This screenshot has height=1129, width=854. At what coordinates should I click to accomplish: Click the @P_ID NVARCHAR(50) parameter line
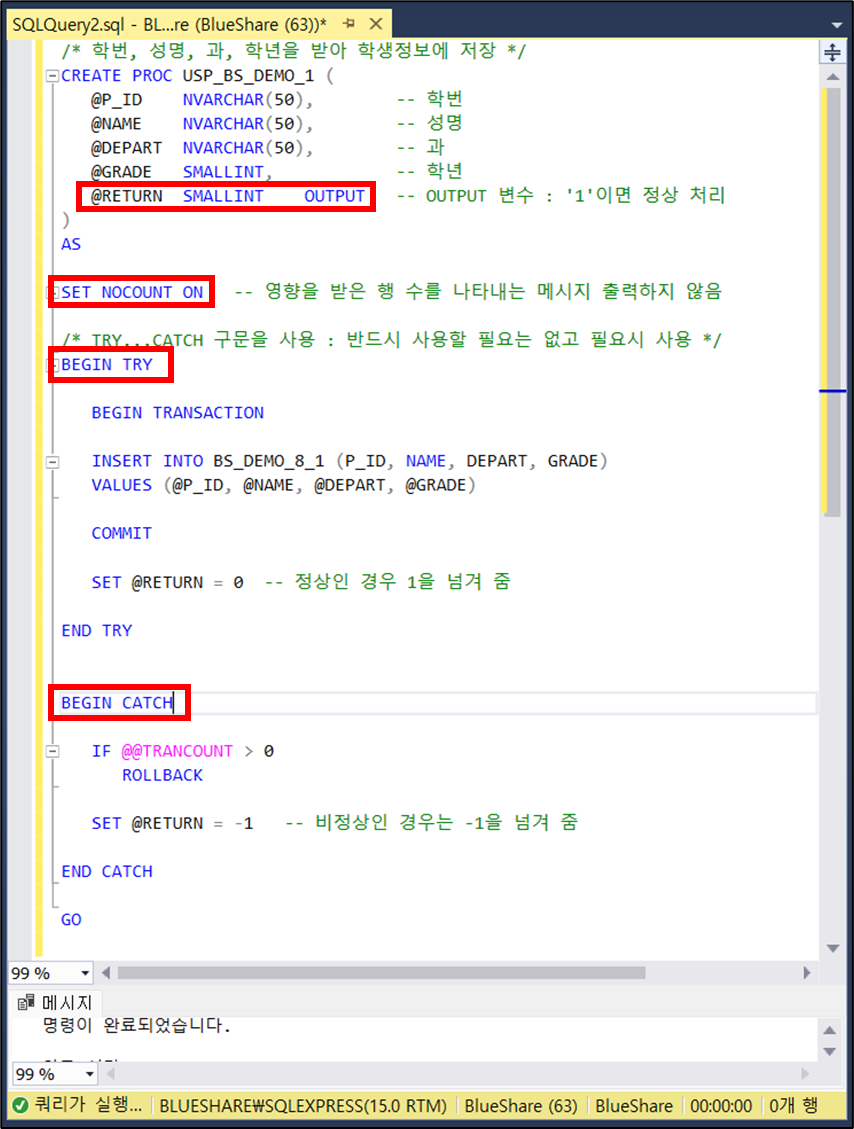(202, 99)
